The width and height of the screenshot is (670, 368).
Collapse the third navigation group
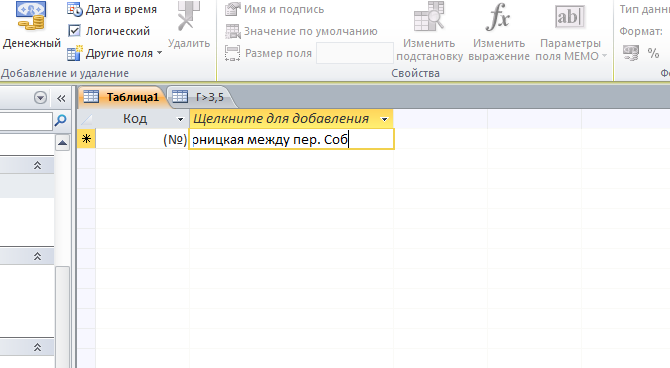37,347
